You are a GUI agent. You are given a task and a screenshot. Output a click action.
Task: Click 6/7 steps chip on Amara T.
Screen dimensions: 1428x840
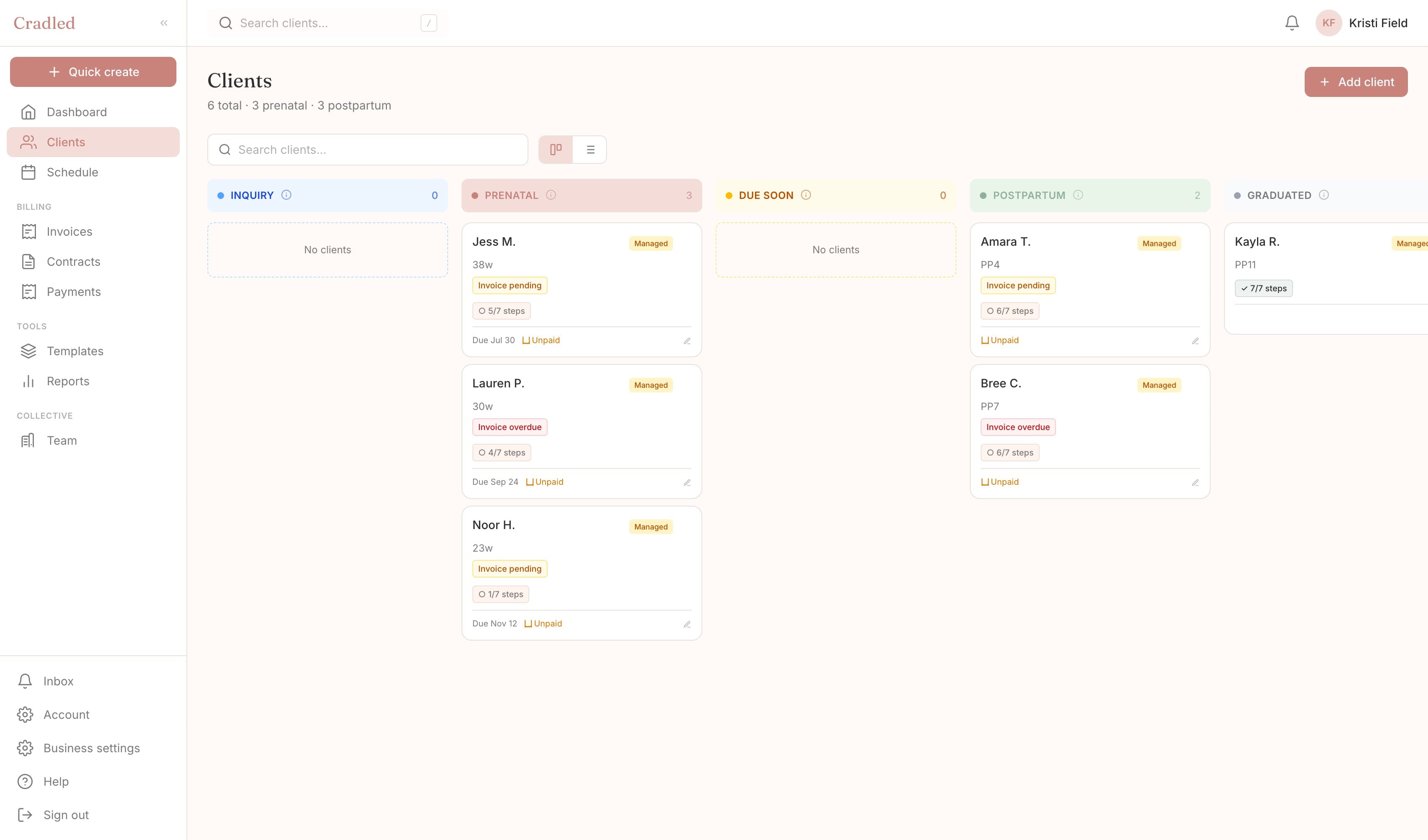coord(1010,311)
